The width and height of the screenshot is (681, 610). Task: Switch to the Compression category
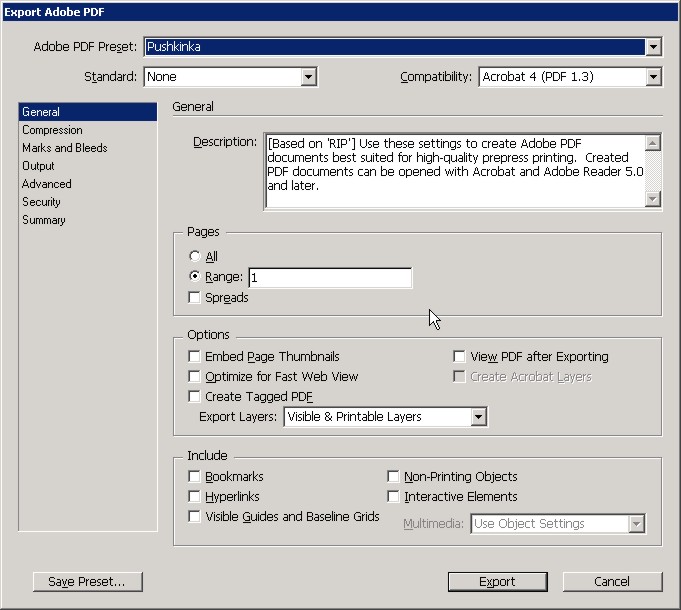pyautogui.click(x=88, y=130)
